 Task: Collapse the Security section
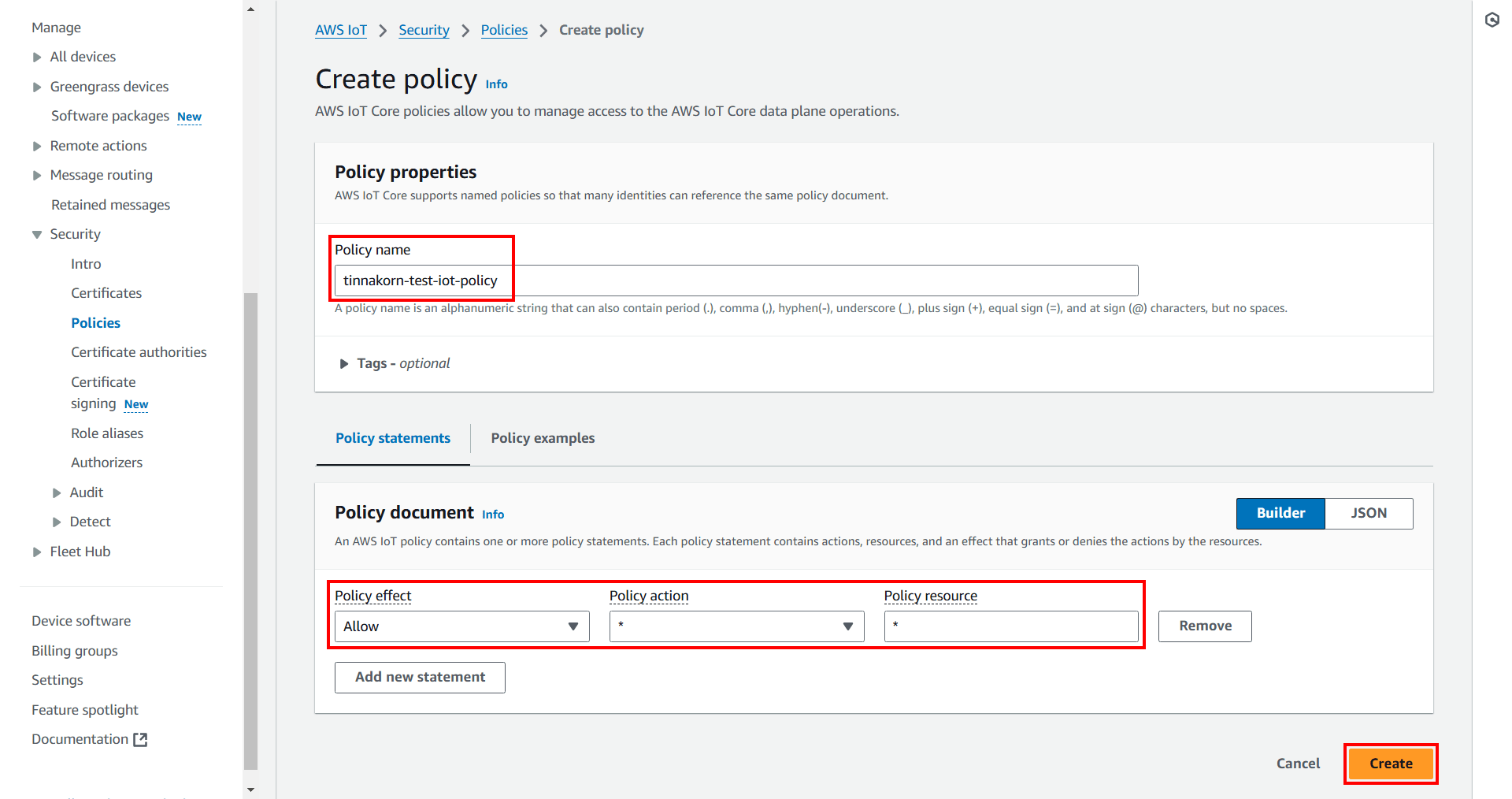[x=37, y=234]
